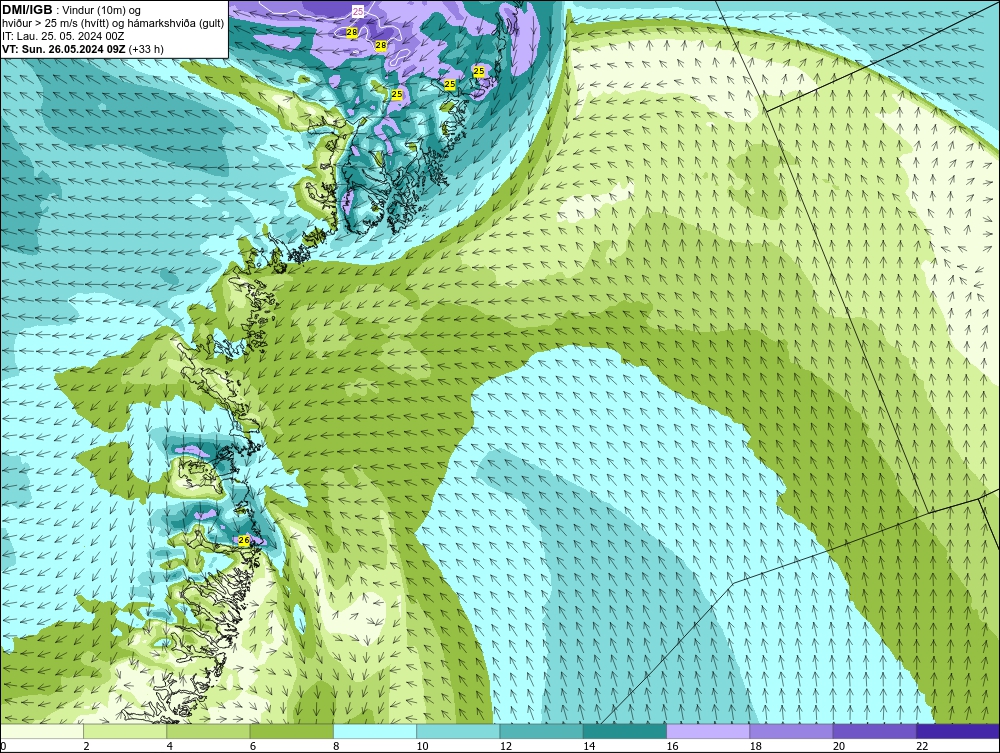Click the legend value 14

point(589,747)
